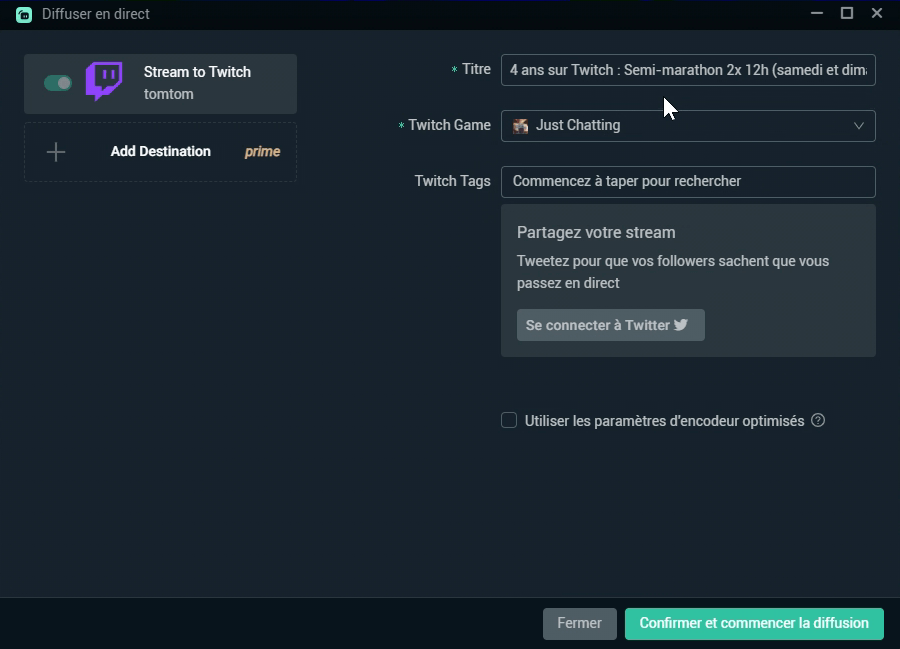Expand game list using the chevron arrow
Viewport: 900px width, 649px height.
pyautogui.click(x=858, y=126)
